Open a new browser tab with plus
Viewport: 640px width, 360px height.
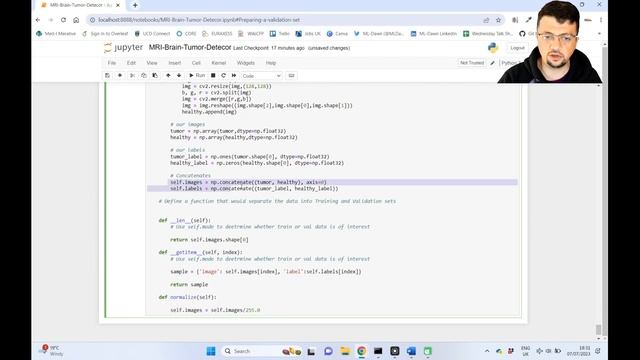click(135, 5)
